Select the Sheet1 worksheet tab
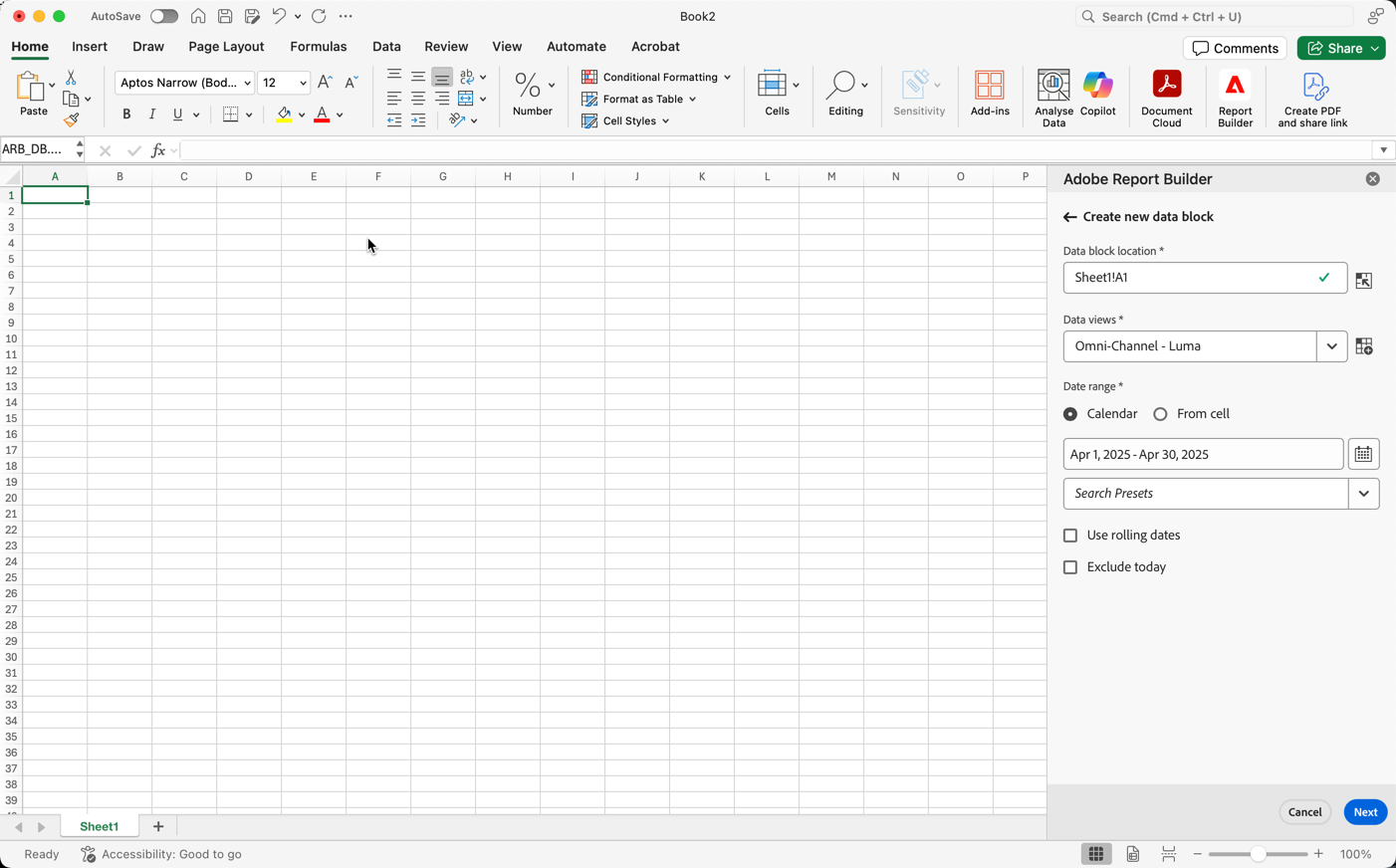This screenshot has width=1396, height=868. click(99, 827)
